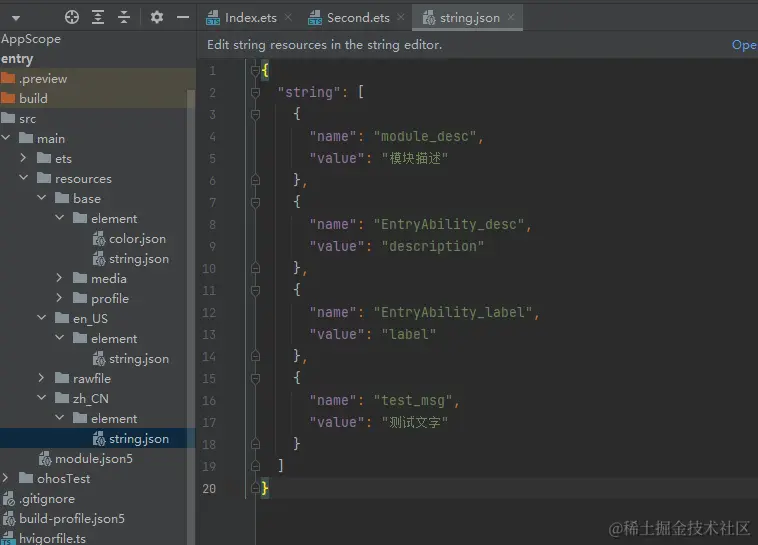Viewport: 758px width, 545px height.
Task: Select string.json under zh_CN element
Action: (139, 439)
